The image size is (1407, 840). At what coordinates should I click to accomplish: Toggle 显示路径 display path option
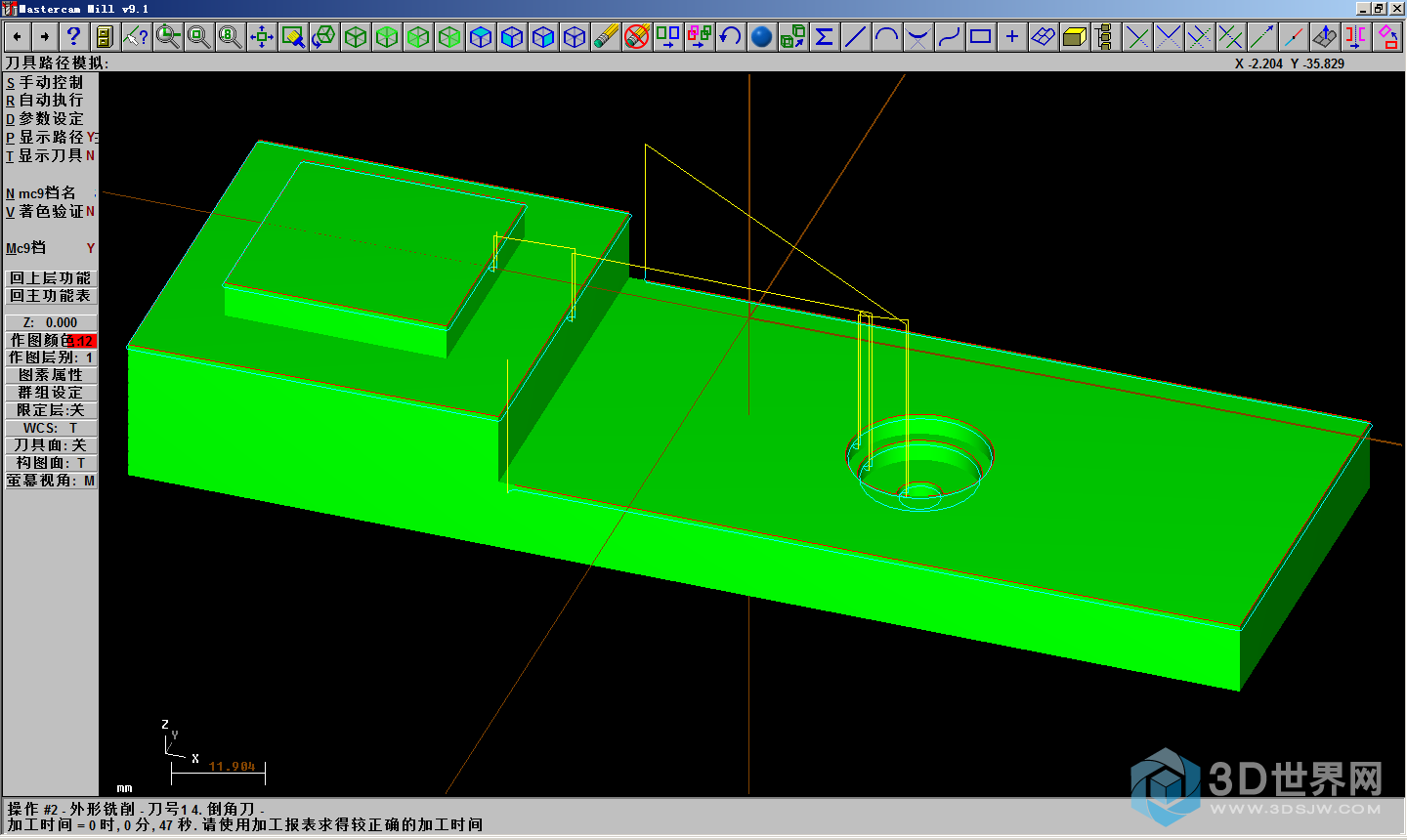point(51,138)
